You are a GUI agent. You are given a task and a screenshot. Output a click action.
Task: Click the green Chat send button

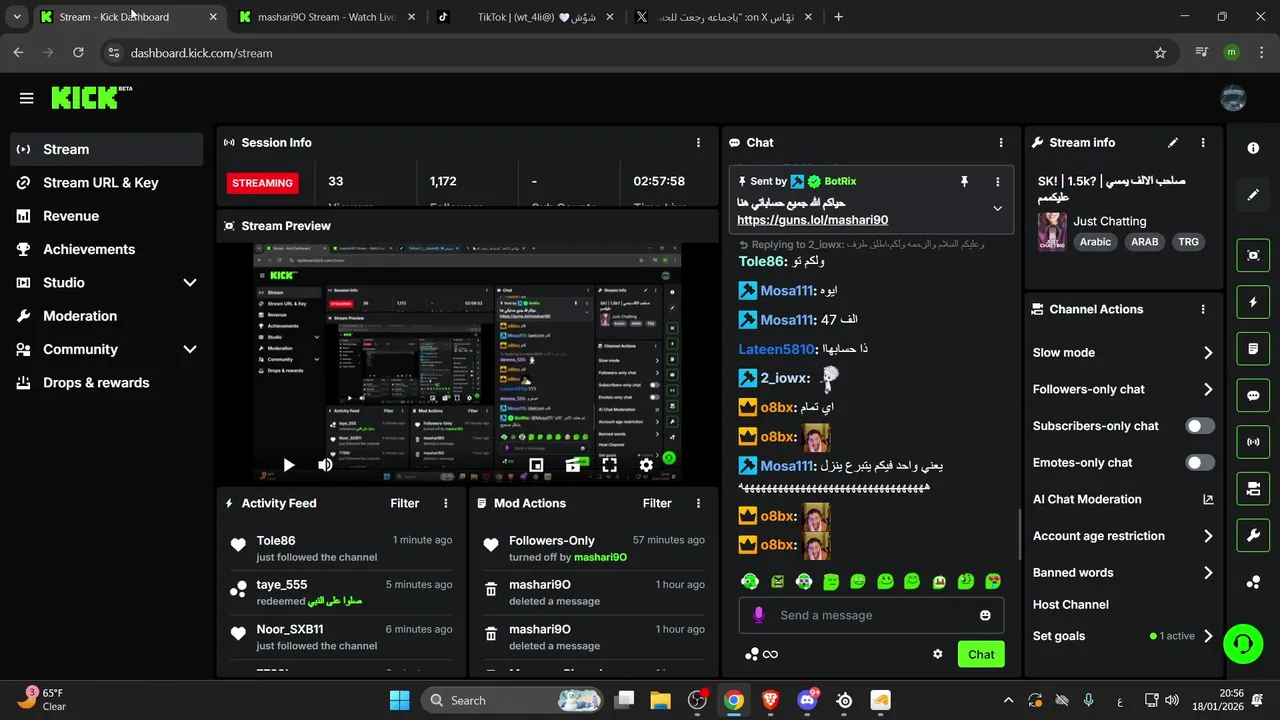[x=981, y=654]
